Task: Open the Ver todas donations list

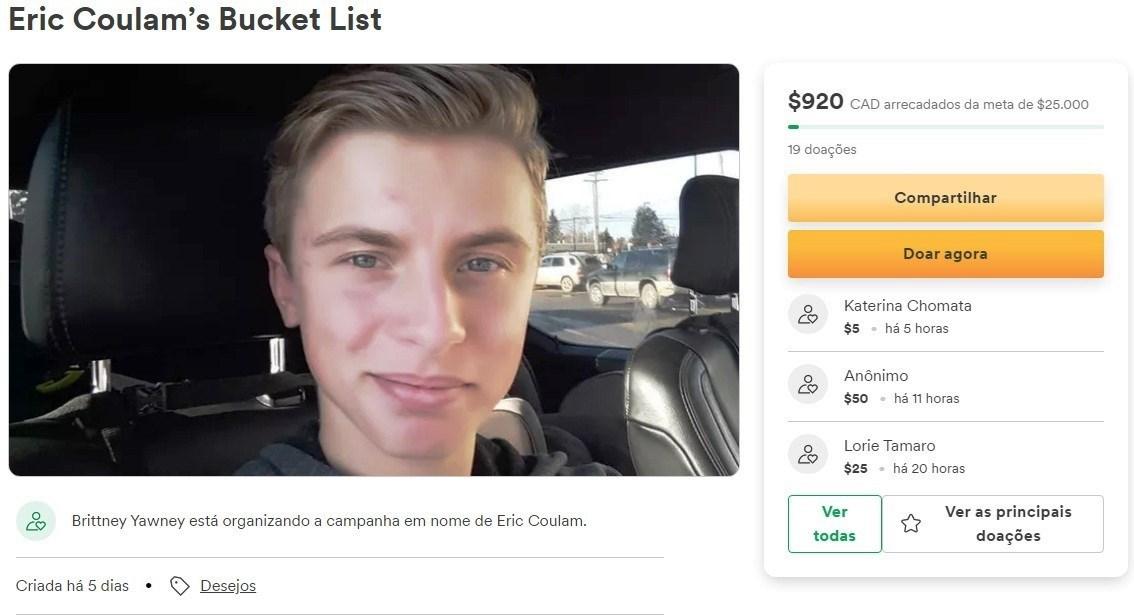Action: (x=834, y=524)
